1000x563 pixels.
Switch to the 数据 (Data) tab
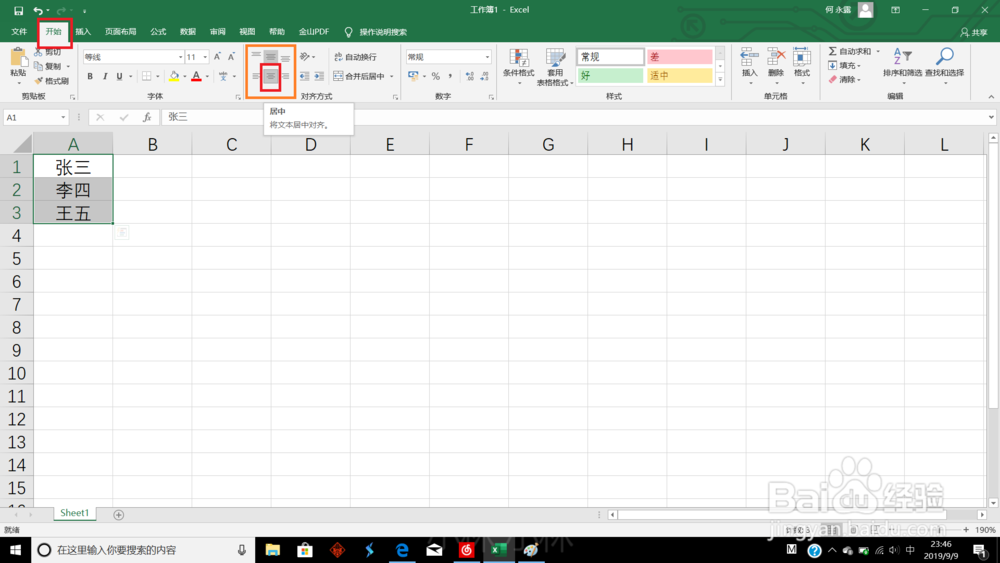coord(188,32)
